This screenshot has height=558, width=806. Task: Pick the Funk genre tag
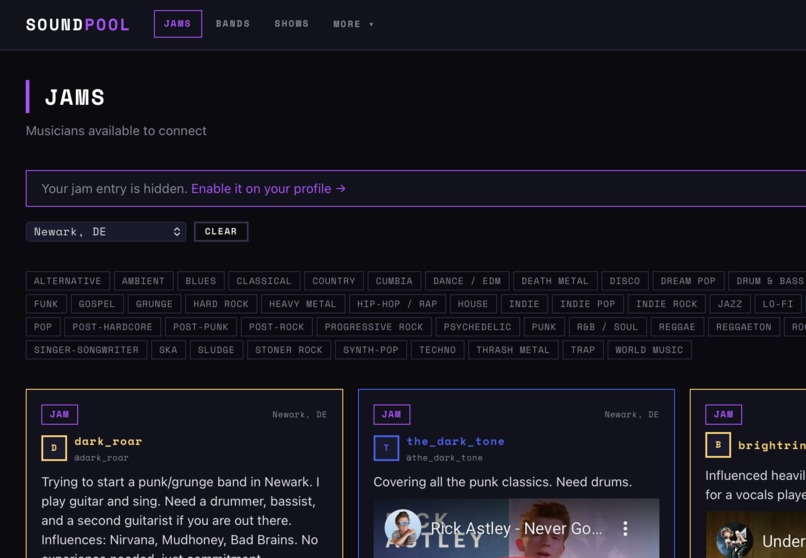46,304
